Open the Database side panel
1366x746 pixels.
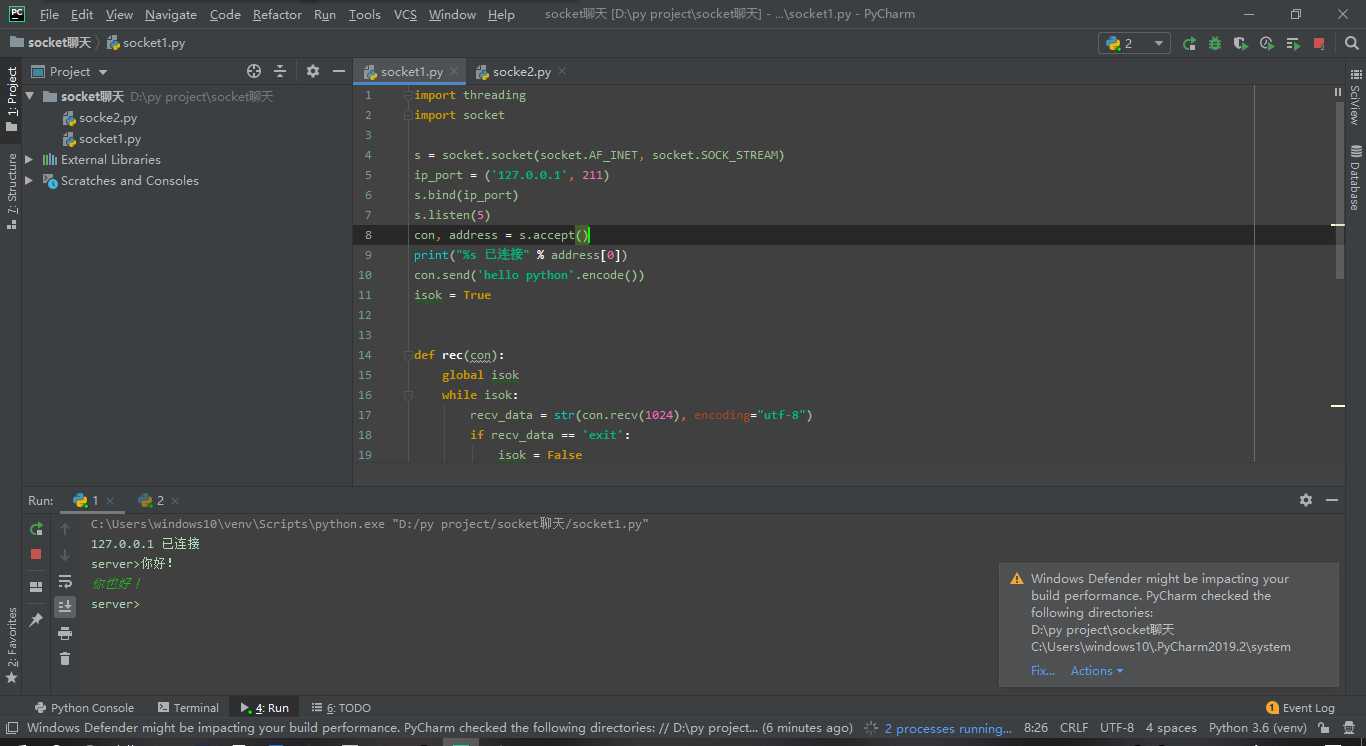(x=1355, y=178)
